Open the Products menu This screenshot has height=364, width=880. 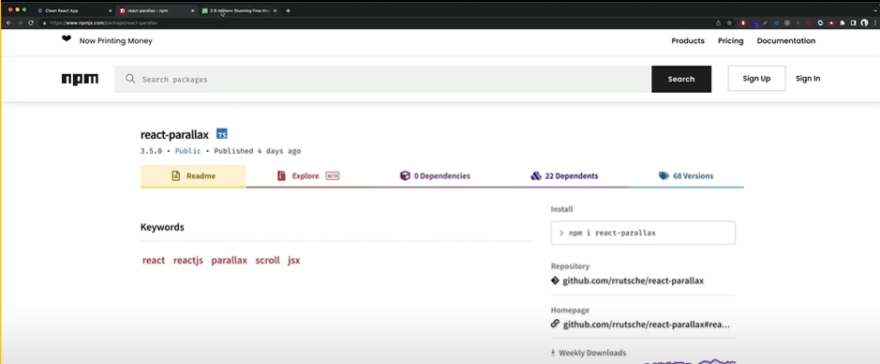688,41
